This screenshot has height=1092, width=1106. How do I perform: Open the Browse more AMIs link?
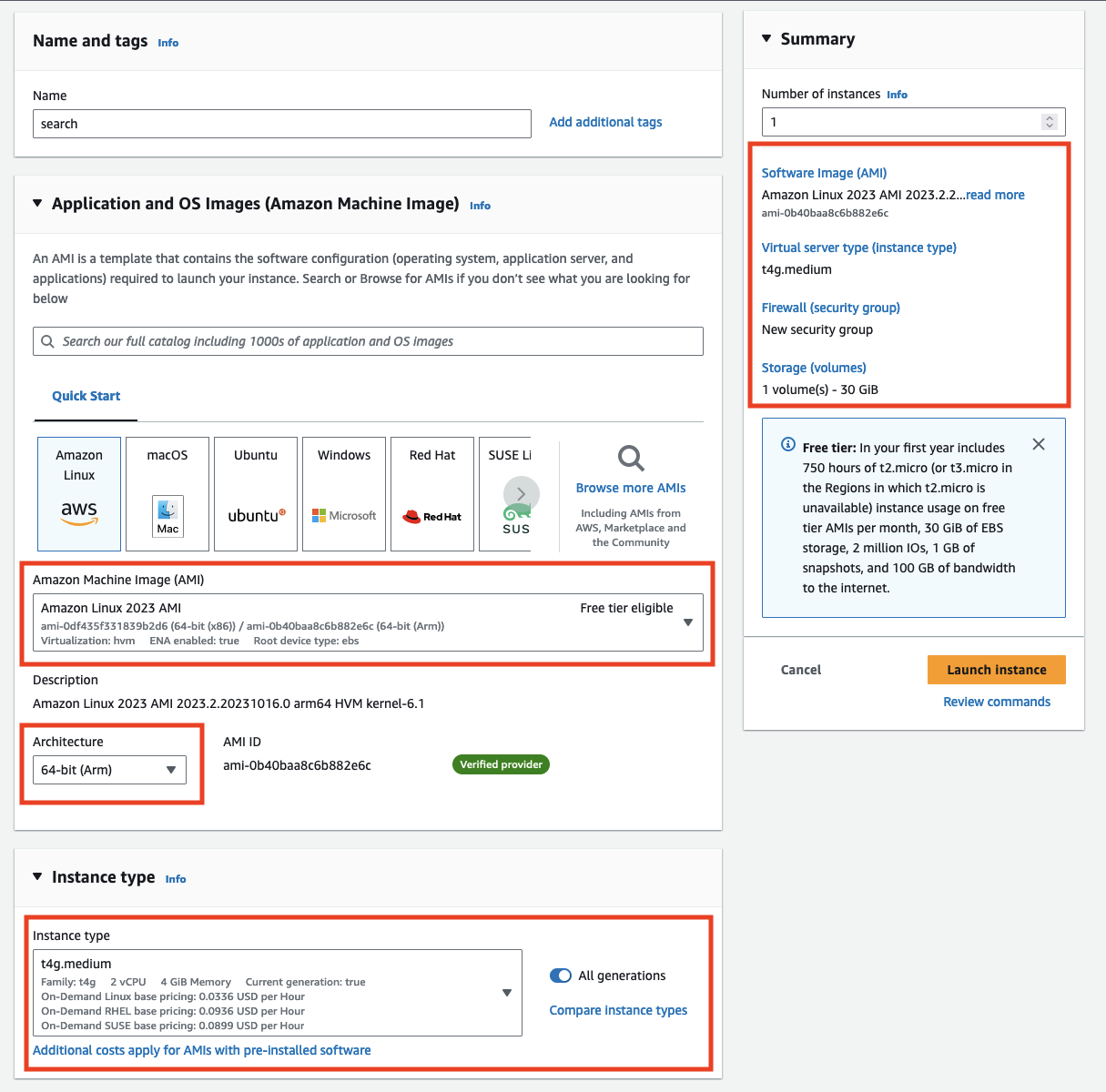pos(631,488)
